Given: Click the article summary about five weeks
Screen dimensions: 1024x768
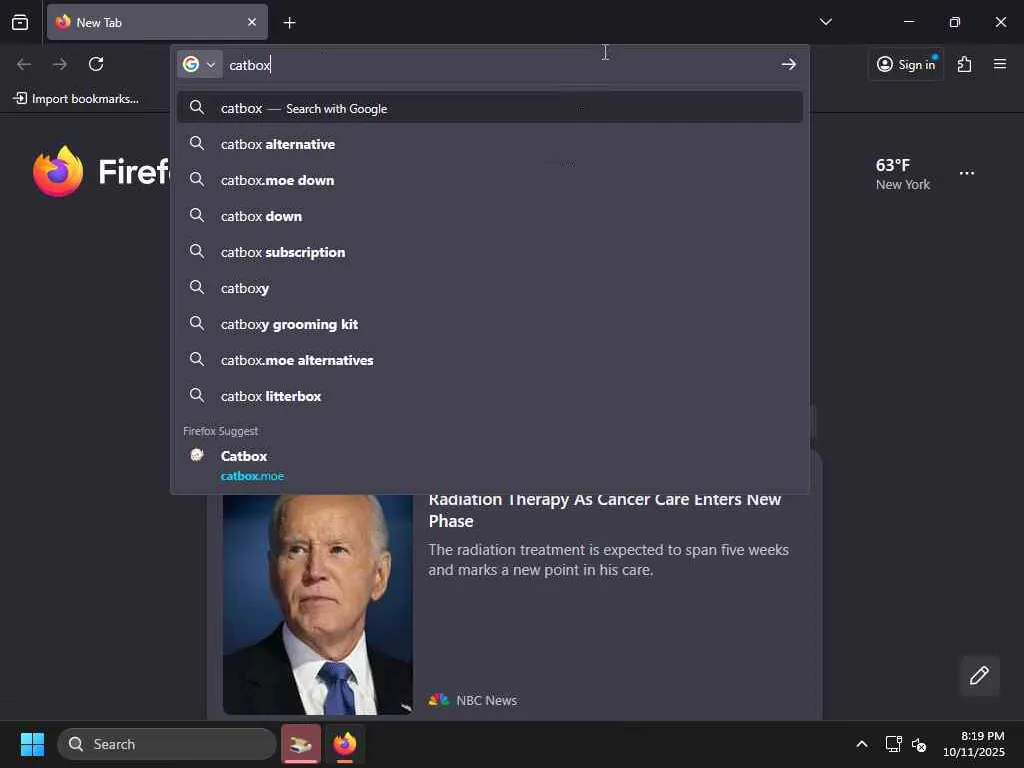Looking at the screenshot, I should [608, 560].
